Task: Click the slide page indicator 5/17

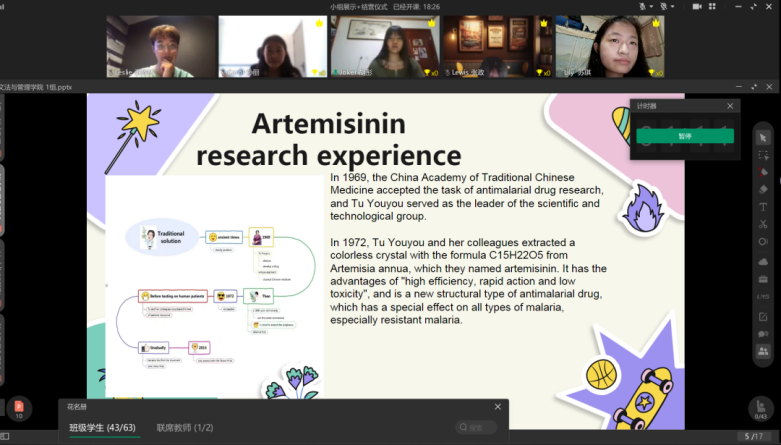Action: click(753, 437)
